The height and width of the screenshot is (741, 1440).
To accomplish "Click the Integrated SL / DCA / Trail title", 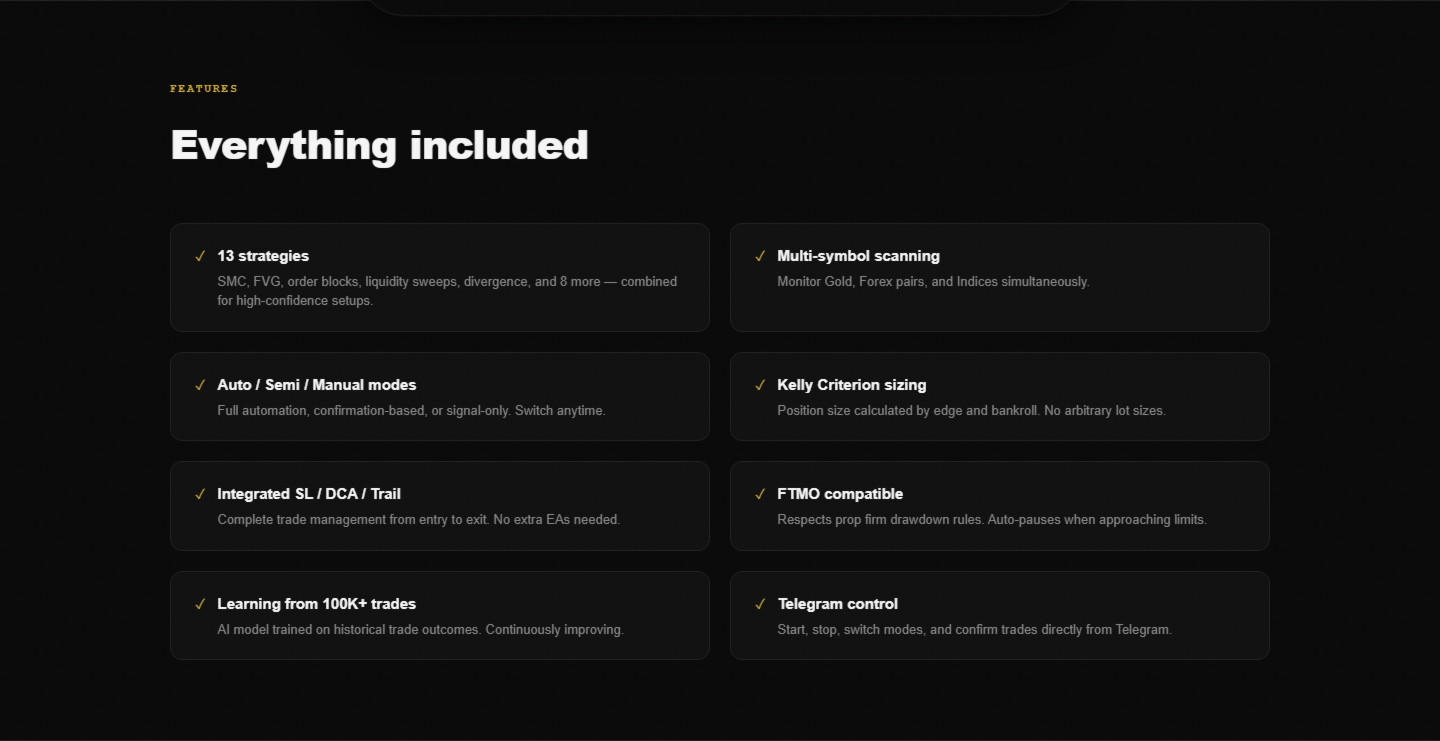I will point(308,494).
